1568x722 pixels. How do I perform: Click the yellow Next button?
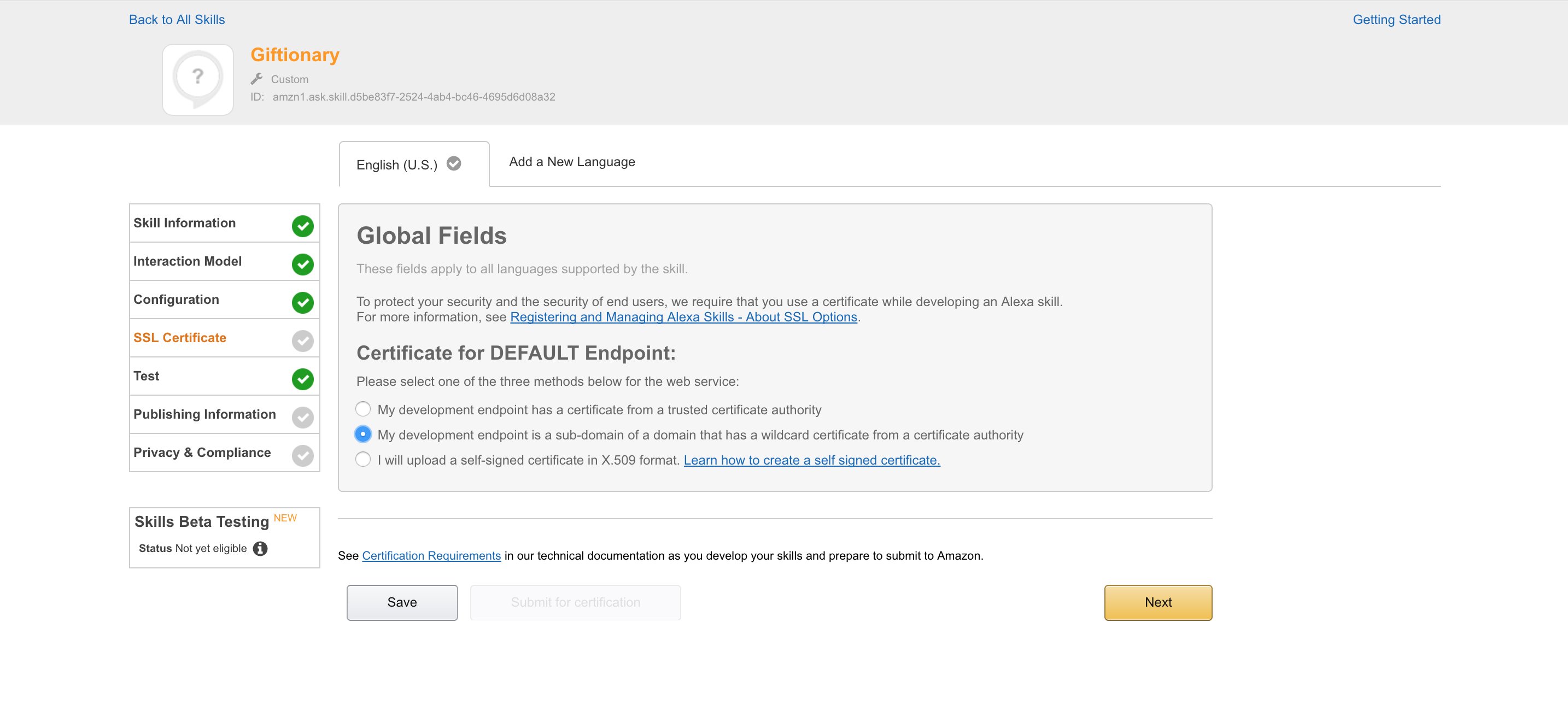[1158, 602]
